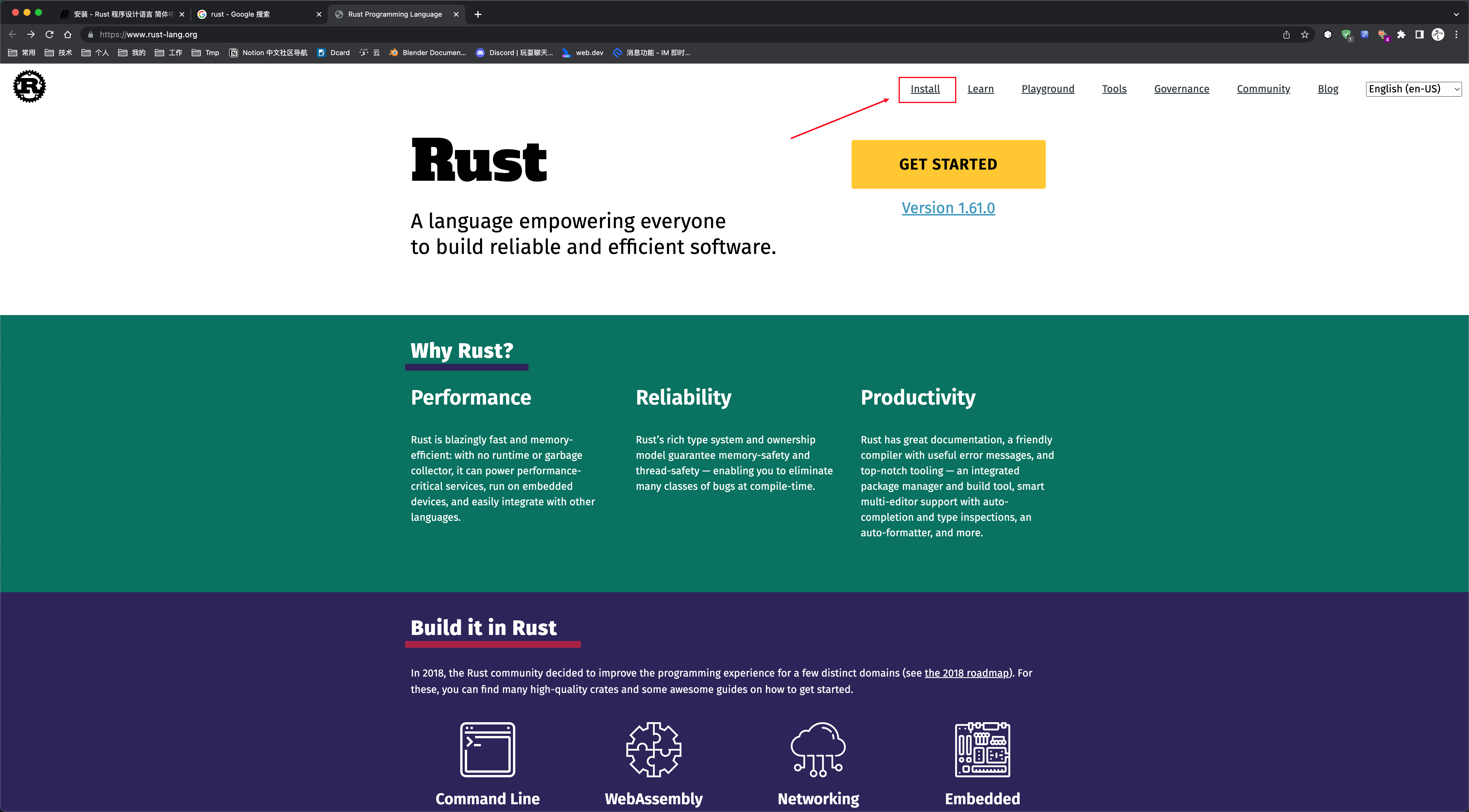Viewport: 1469px width, 812px height.
Task: Focus the URL address field
Action: (399, 34)
